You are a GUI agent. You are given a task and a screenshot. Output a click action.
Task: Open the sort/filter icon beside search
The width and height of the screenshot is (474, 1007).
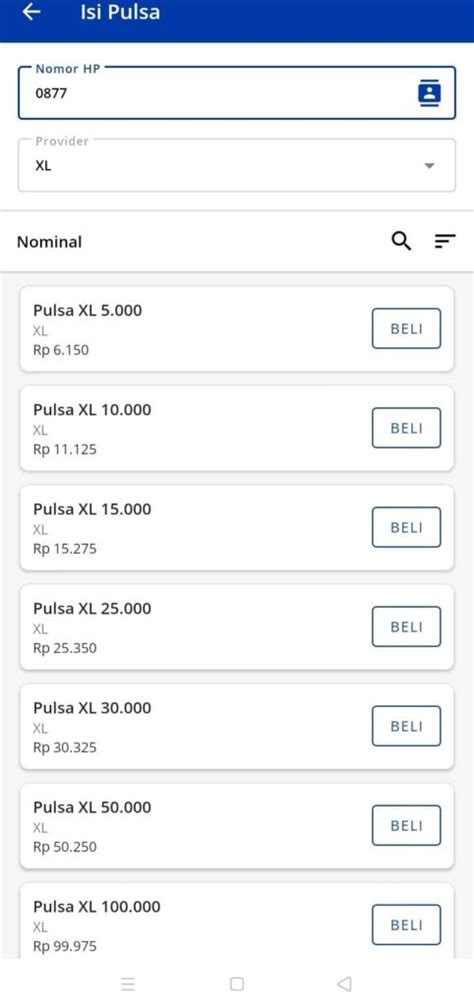pyautogui.click(x=445, y=241)
